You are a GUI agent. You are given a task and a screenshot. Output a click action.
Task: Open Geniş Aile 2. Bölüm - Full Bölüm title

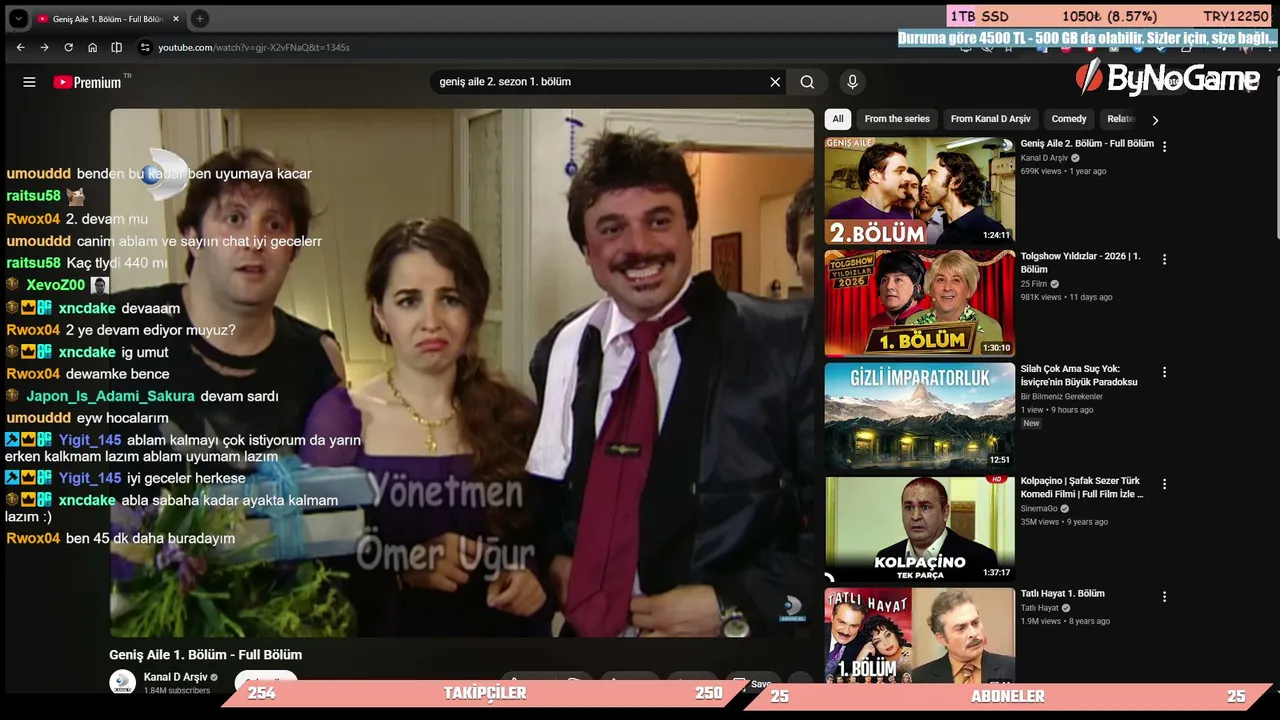[x=1087, y=144]
